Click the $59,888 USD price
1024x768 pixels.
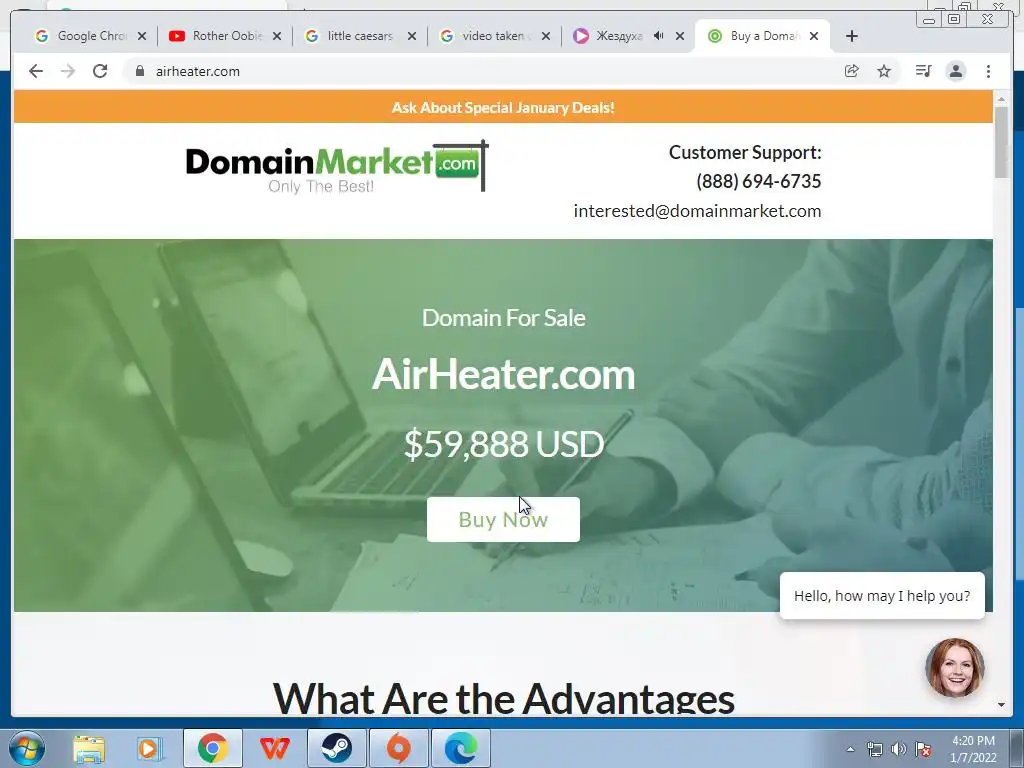point(504,444)
